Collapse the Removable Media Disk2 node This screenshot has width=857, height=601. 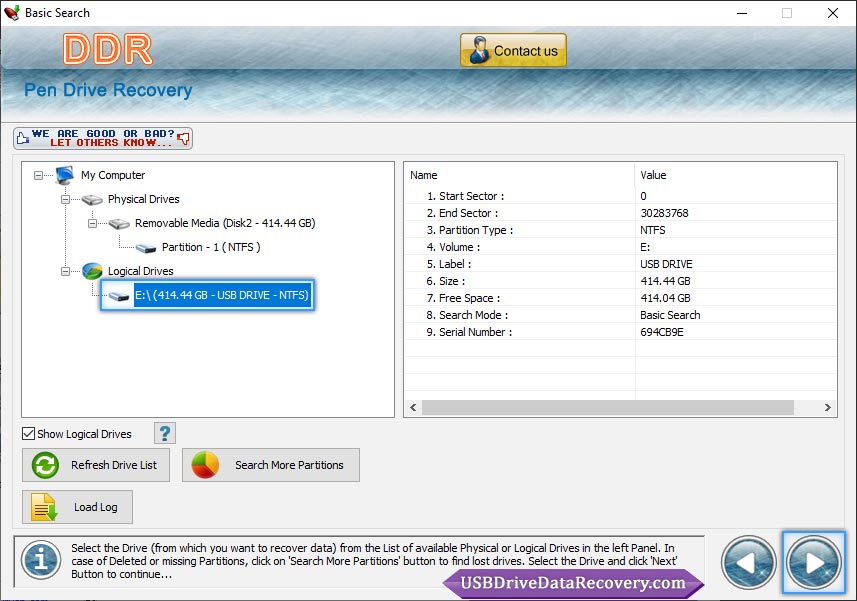(x=92, y=223)
